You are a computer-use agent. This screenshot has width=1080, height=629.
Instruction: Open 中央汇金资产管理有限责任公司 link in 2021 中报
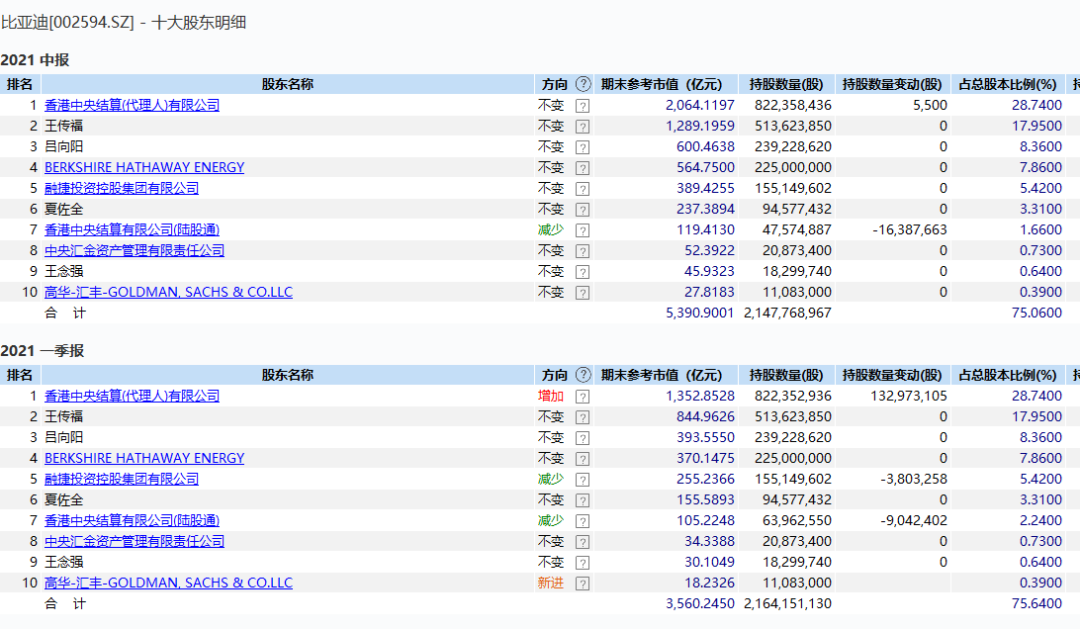134,251
